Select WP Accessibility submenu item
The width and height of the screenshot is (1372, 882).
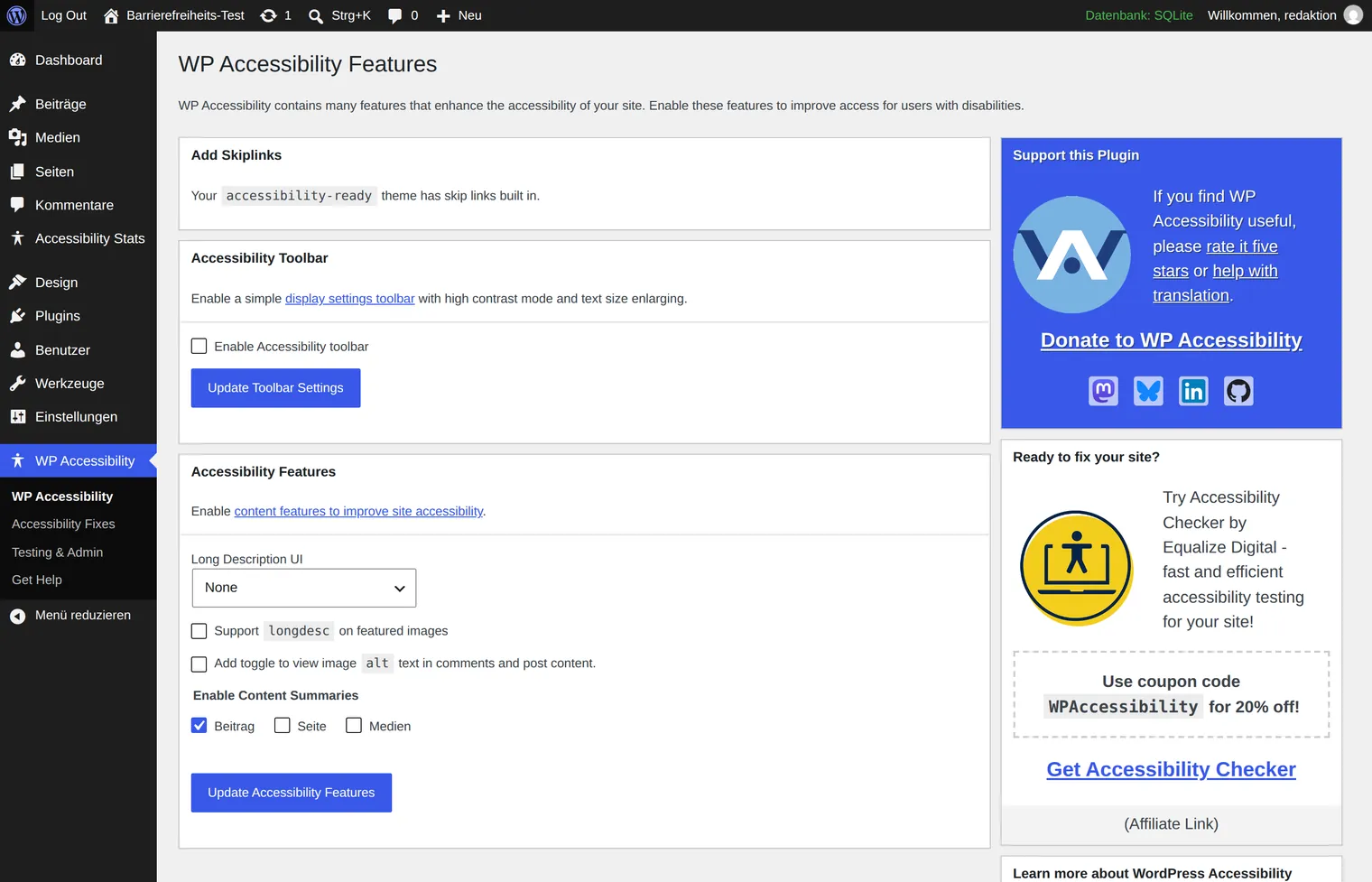(62, 497)
